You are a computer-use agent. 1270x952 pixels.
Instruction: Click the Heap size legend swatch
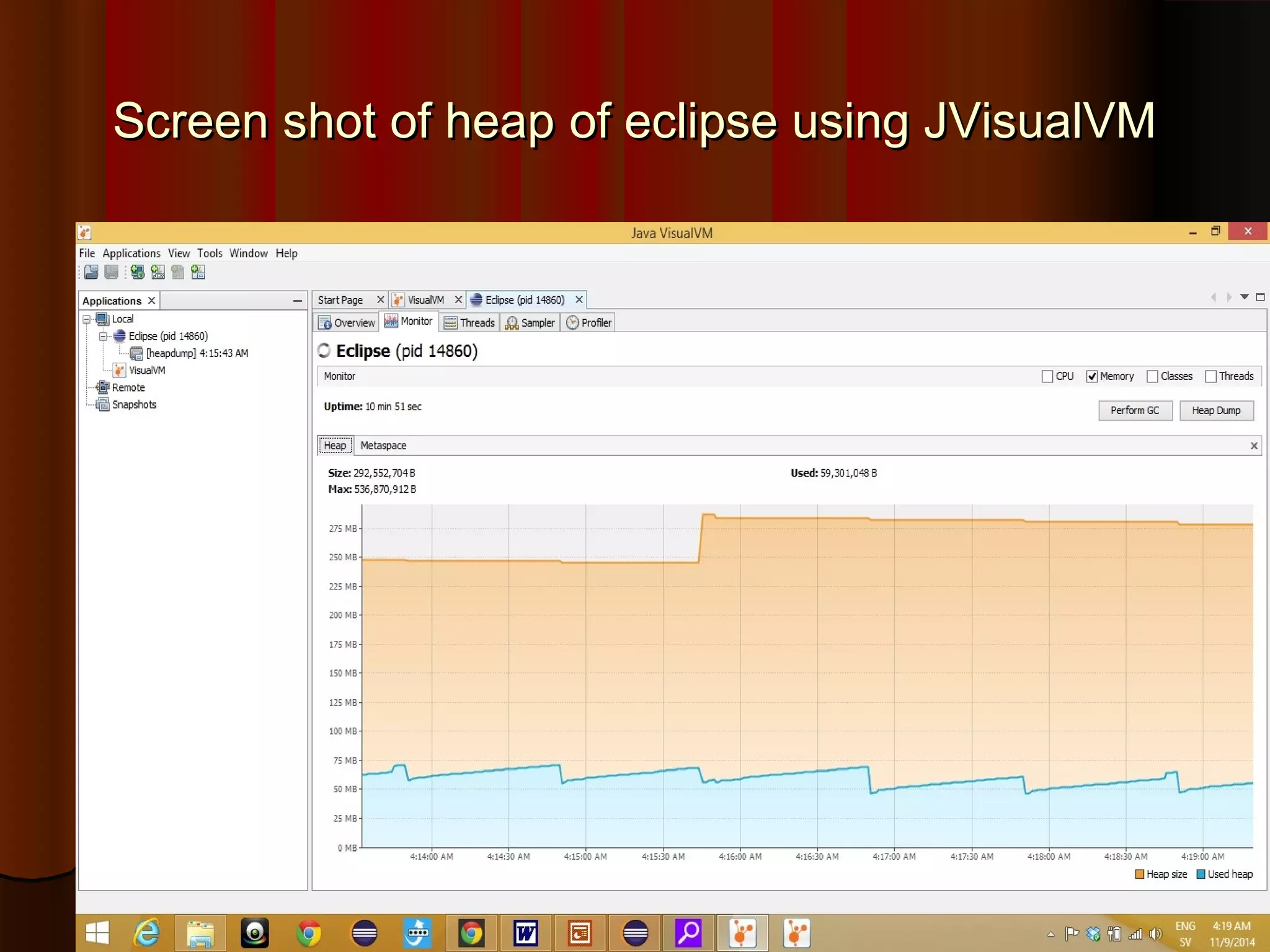pyautogui.click(x=1139, y=875)
